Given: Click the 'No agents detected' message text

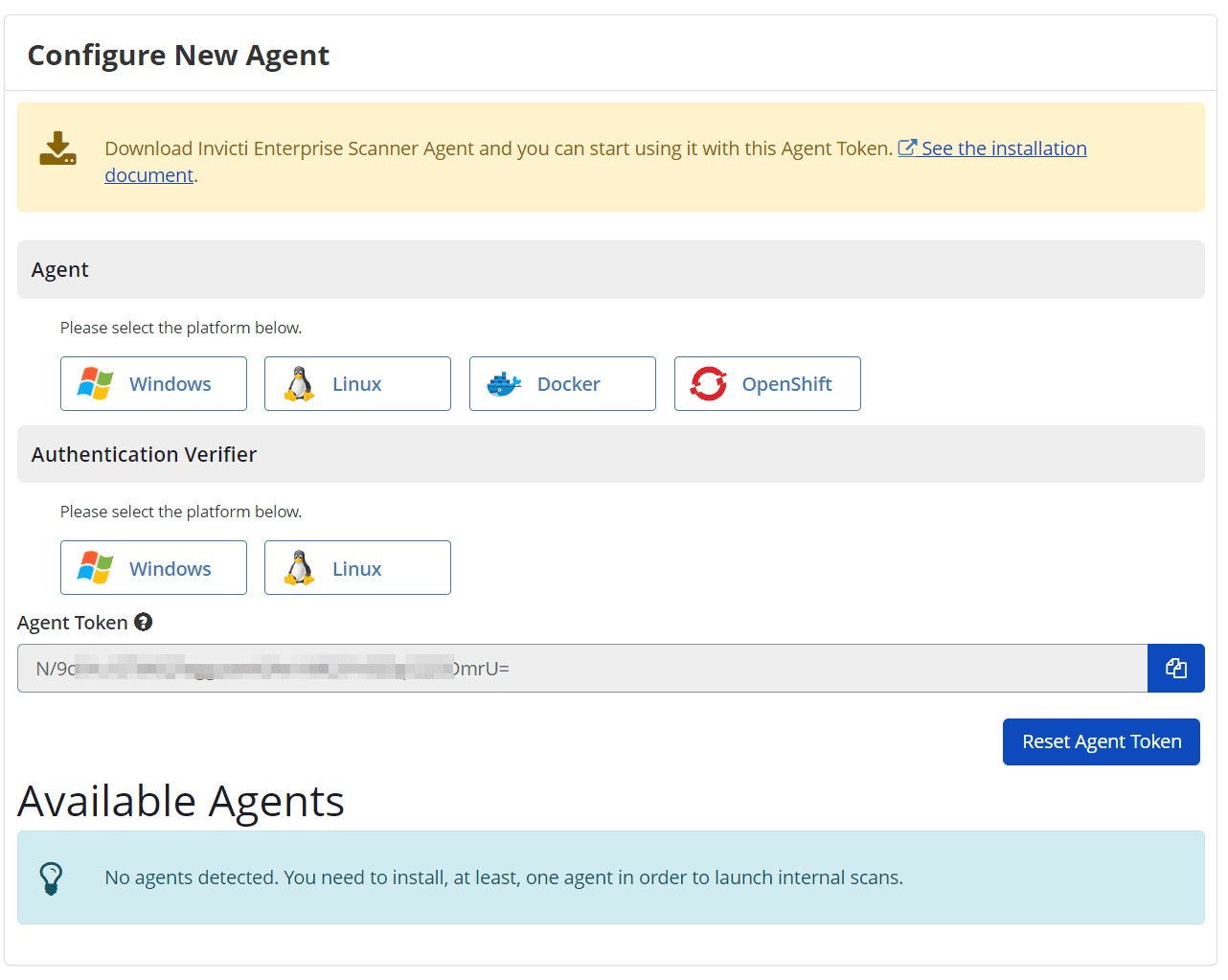Looking at the screenshot, I should tap(504, 877).
